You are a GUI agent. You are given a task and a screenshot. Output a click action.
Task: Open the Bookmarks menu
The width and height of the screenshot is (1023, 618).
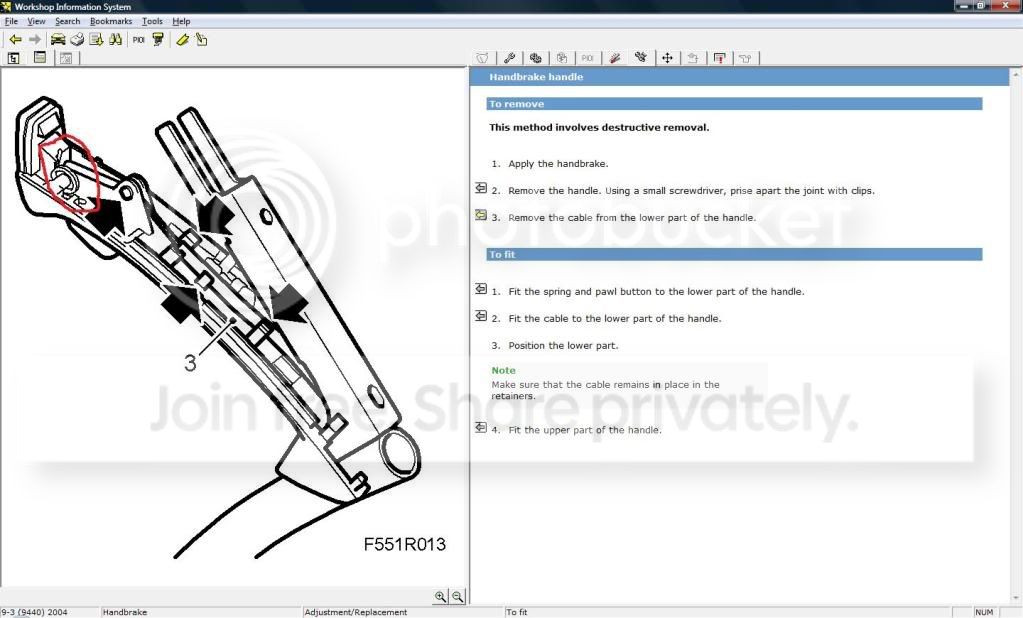(110, 21)
